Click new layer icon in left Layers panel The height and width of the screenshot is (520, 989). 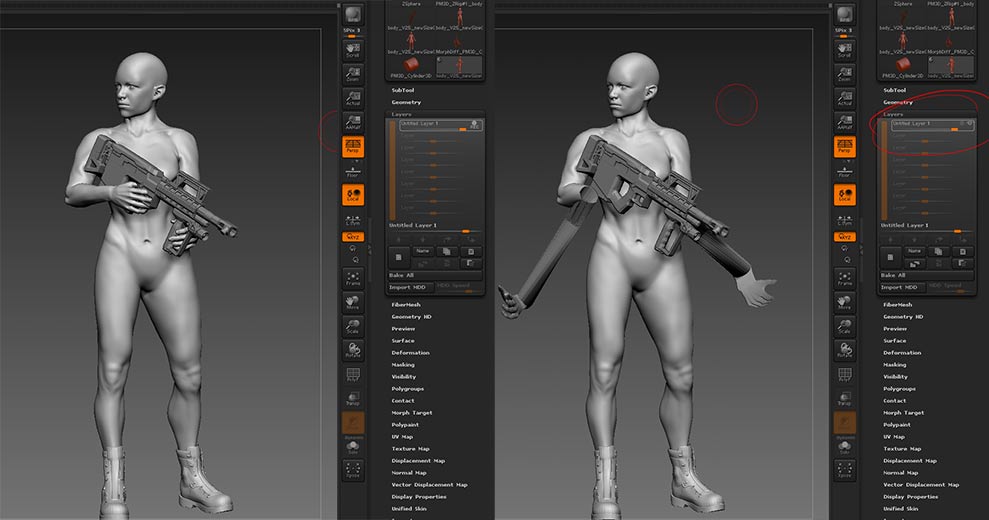399,257
